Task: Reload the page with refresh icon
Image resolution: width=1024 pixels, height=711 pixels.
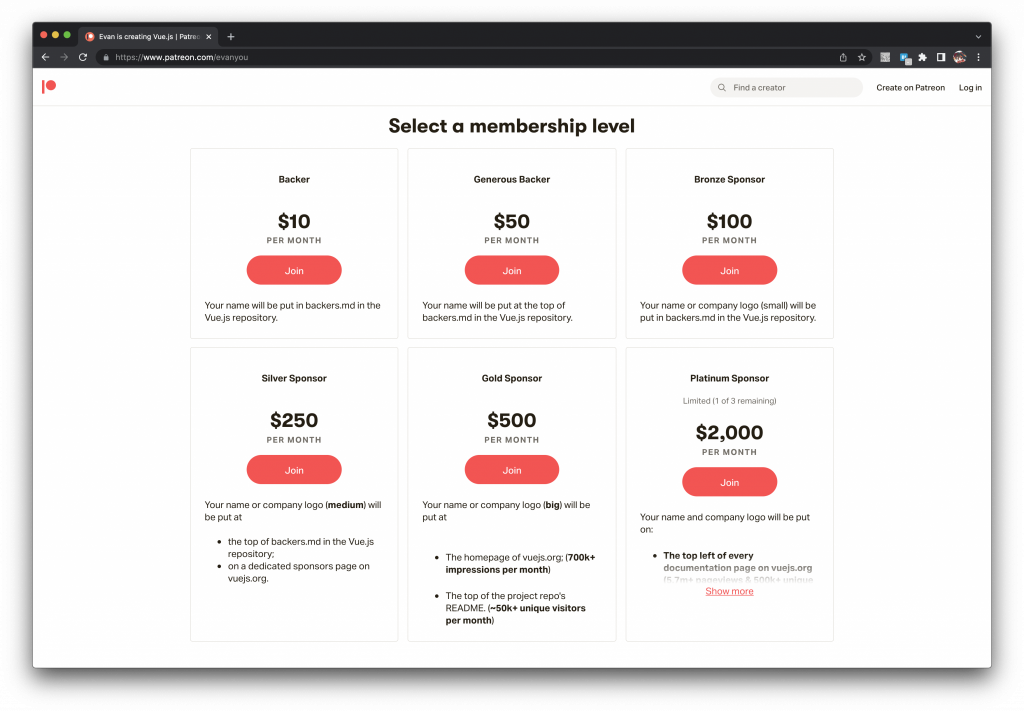Action: coord(83,57)
